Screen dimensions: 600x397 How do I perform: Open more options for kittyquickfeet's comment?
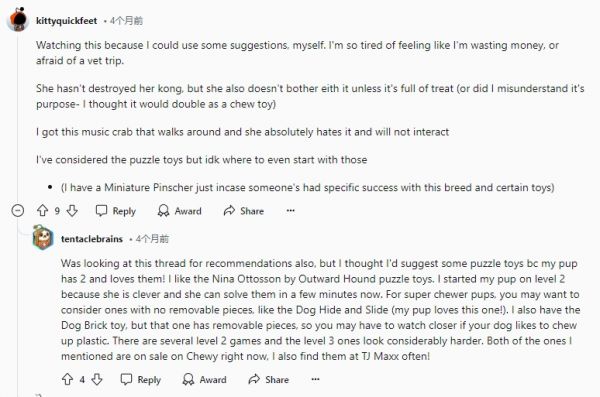tap(291, 211)
